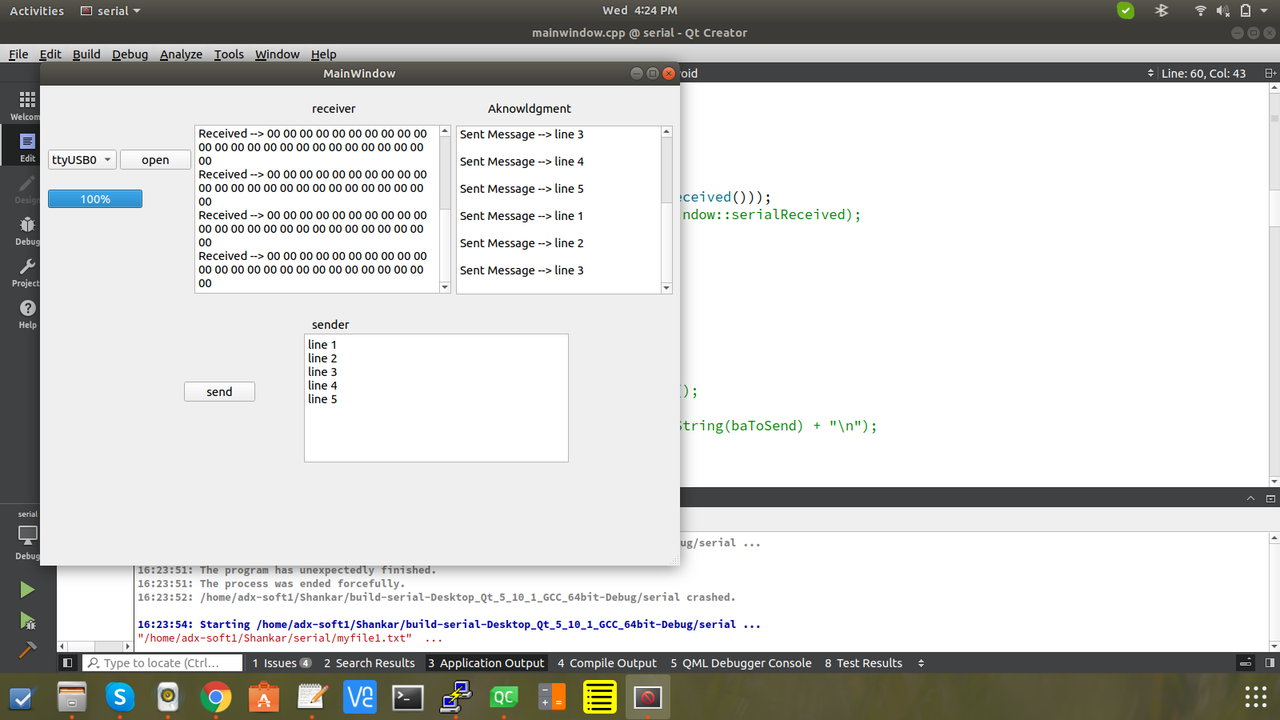Click the receiver list scrollbar handle
The image size is (1280, 720).
click(445, 174)
